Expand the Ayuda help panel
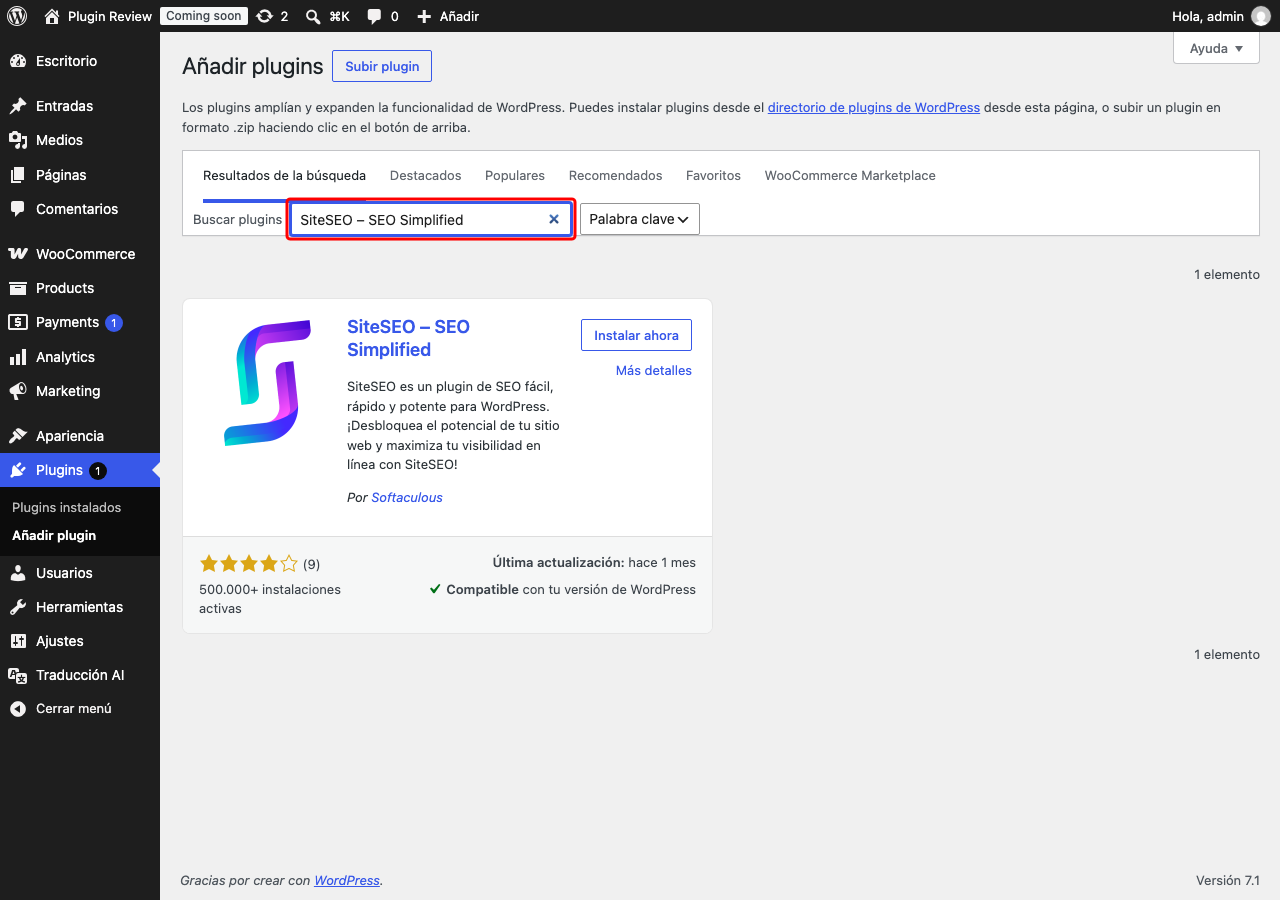 [1216, 48]
